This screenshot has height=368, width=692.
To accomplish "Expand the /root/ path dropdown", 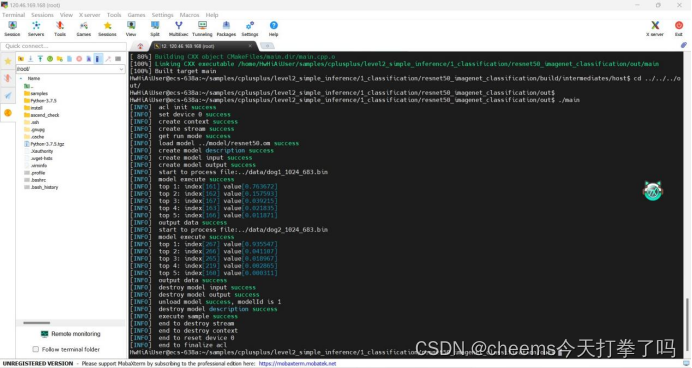I will click(121, 69).
